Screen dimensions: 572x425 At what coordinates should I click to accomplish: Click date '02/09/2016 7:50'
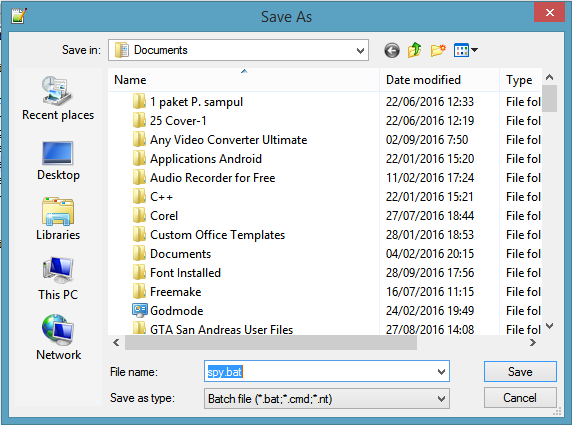tap(427, 140)
